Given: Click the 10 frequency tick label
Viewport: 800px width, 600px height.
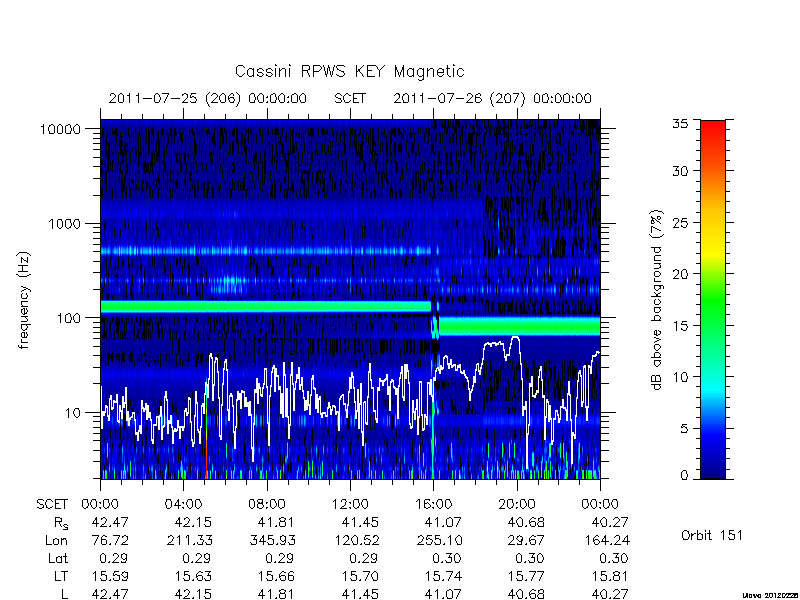Looking at the screenshot, I should [72, 413].
